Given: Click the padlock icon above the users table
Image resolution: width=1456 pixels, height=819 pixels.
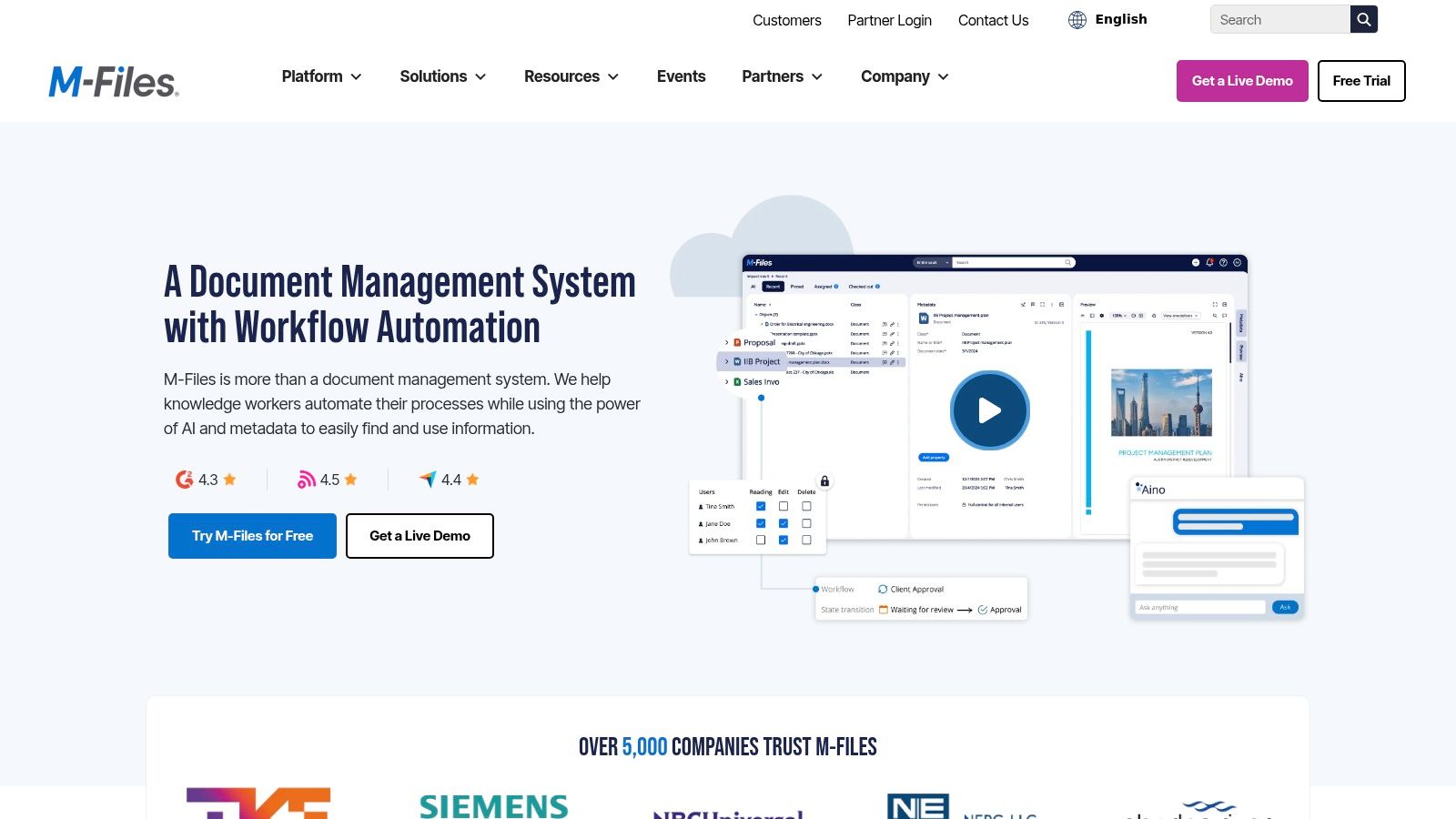Looking at the screenshot, I should click(824, 481).
